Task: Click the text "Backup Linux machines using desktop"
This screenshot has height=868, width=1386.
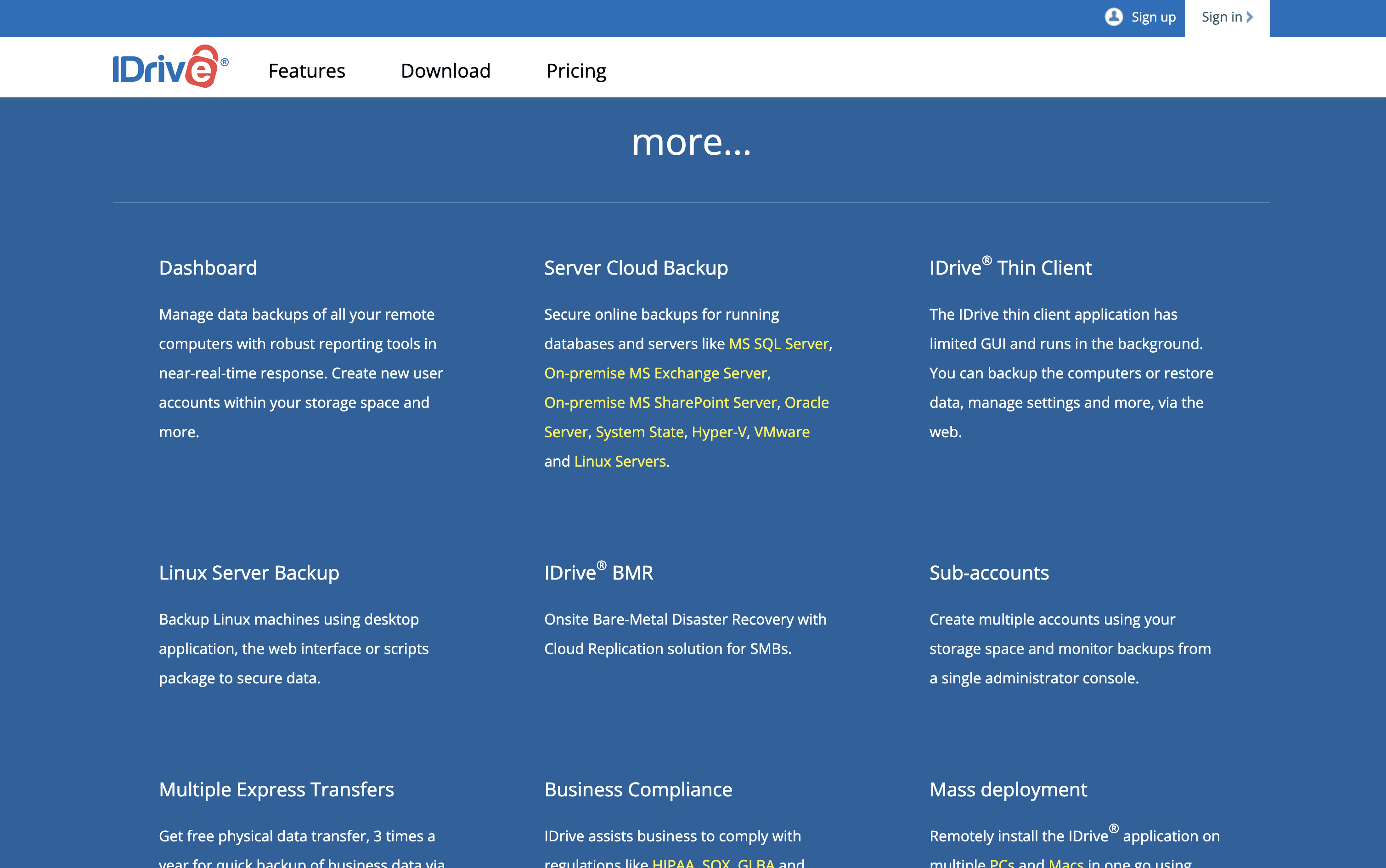Action: (289, 619)
